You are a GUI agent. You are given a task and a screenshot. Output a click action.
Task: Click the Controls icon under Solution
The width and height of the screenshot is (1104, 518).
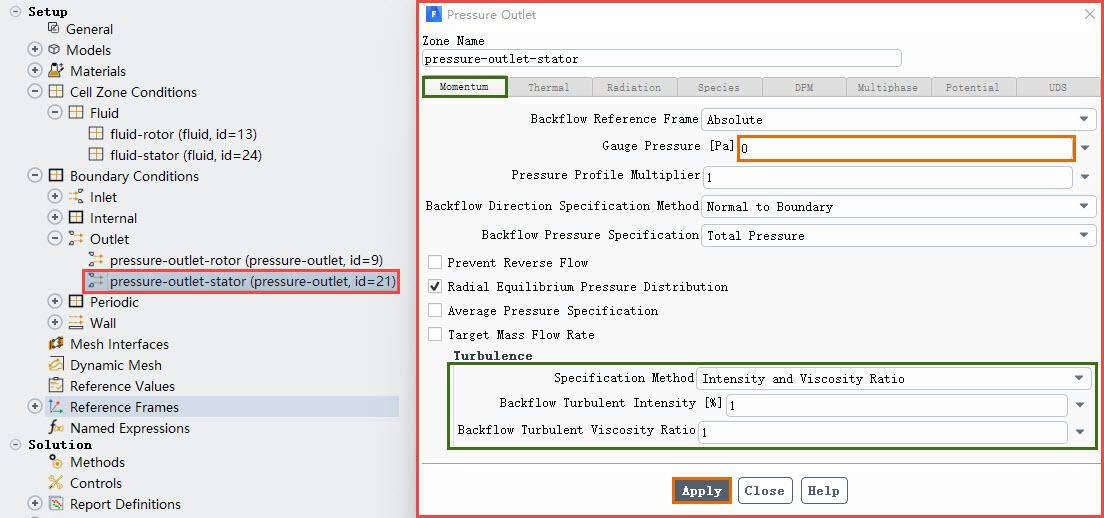pos(56,483)
